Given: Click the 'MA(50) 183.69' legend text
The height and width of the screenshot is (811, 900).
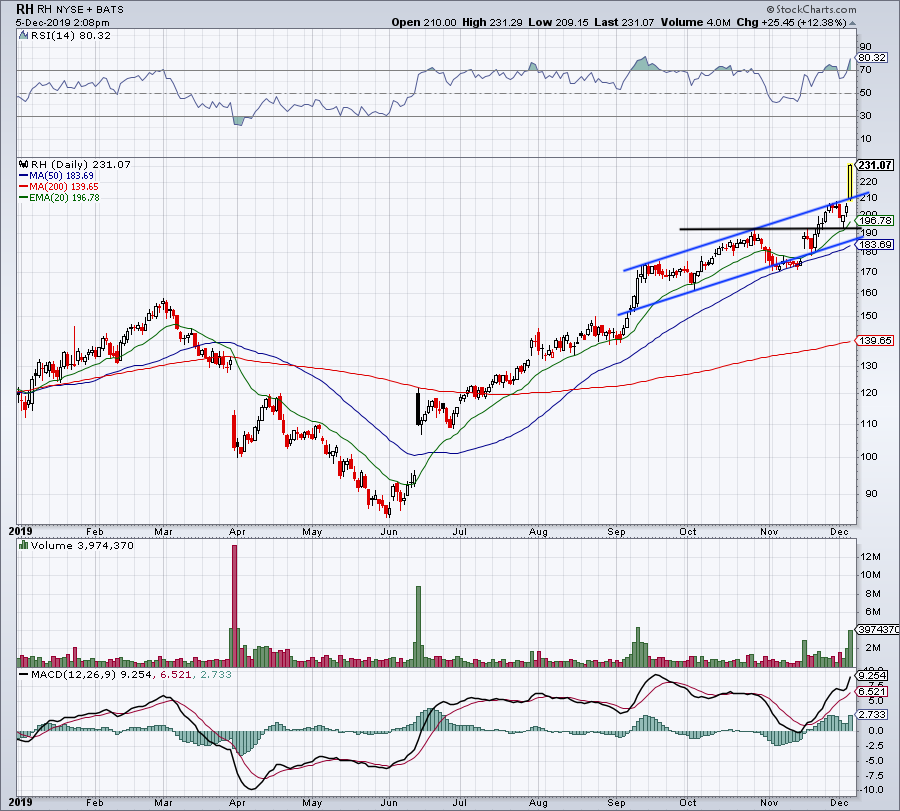Looking at the screenshot, I should click(61, 176).
